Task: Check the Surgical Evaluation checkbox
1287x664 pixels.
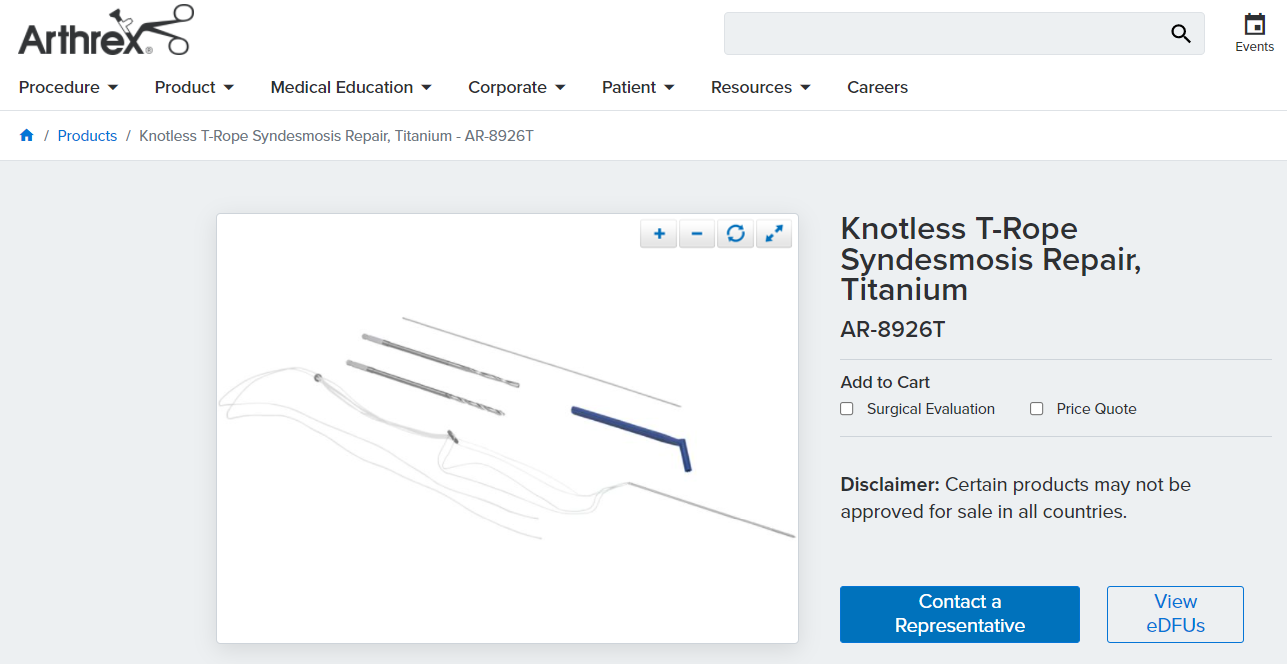Action: tap(847, 409)
